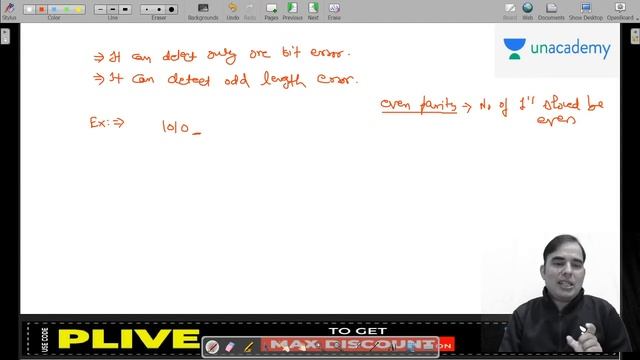640x360 pixels.
Task: Open the Backgrounds menu
Action: tap(203, 11)
